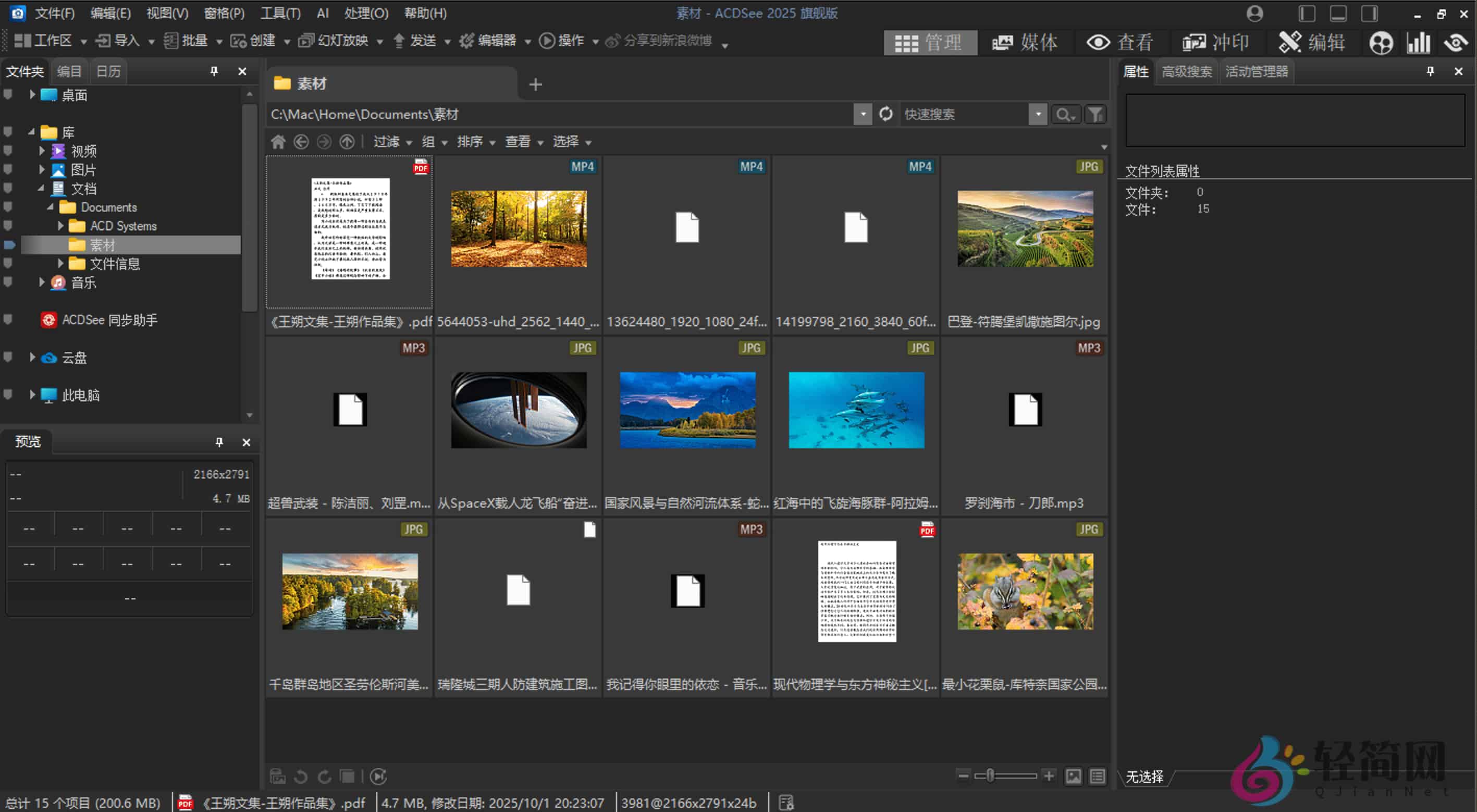The image size is (1477, 812).
Task: Unpin the 属性 properties panel
Action: click(x=1430, y=71)
